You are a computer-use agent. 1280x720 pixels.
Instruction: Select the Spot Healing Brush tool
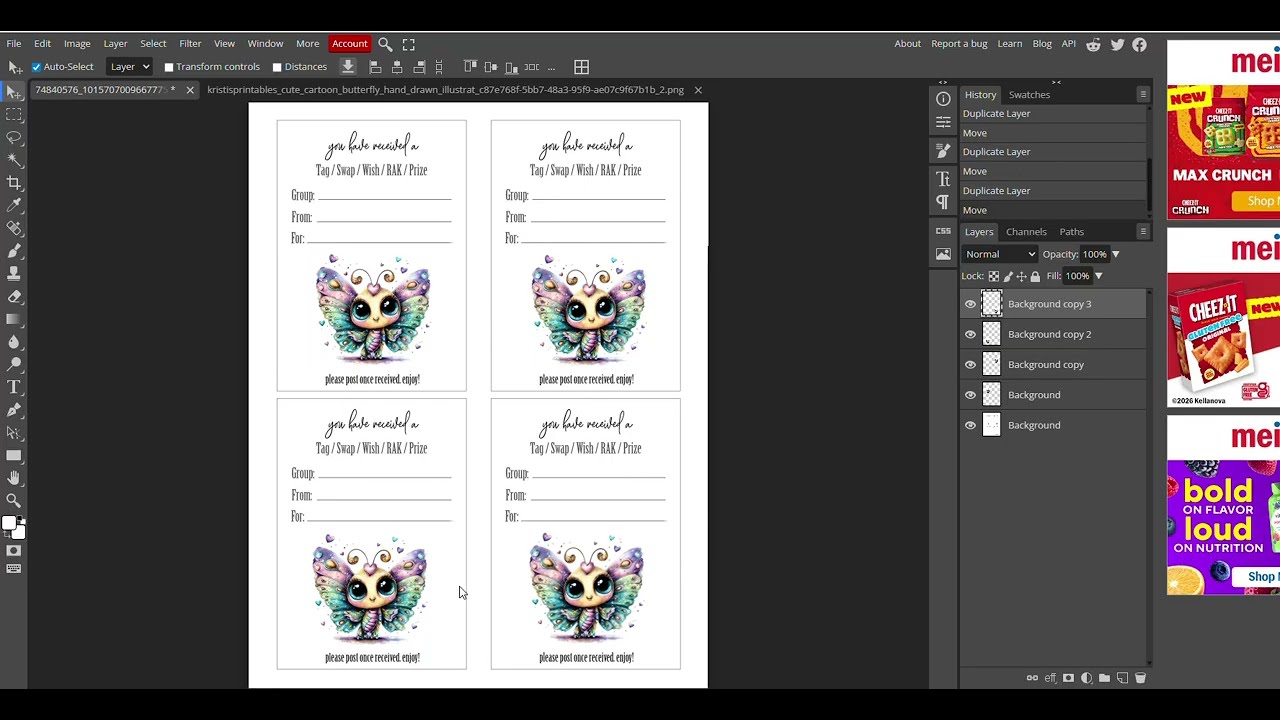(14, 228)
